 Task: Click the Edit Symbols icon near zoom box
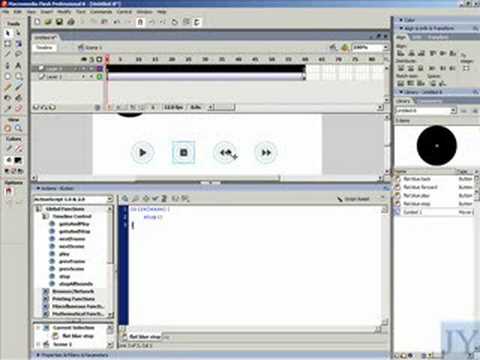[x=345, y=48]
